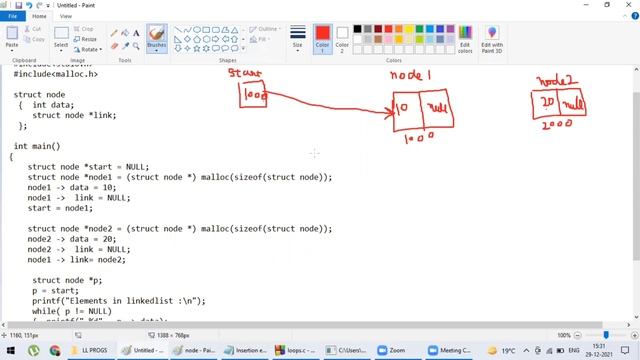Open the Rotate dropdown

click(89, 49)
